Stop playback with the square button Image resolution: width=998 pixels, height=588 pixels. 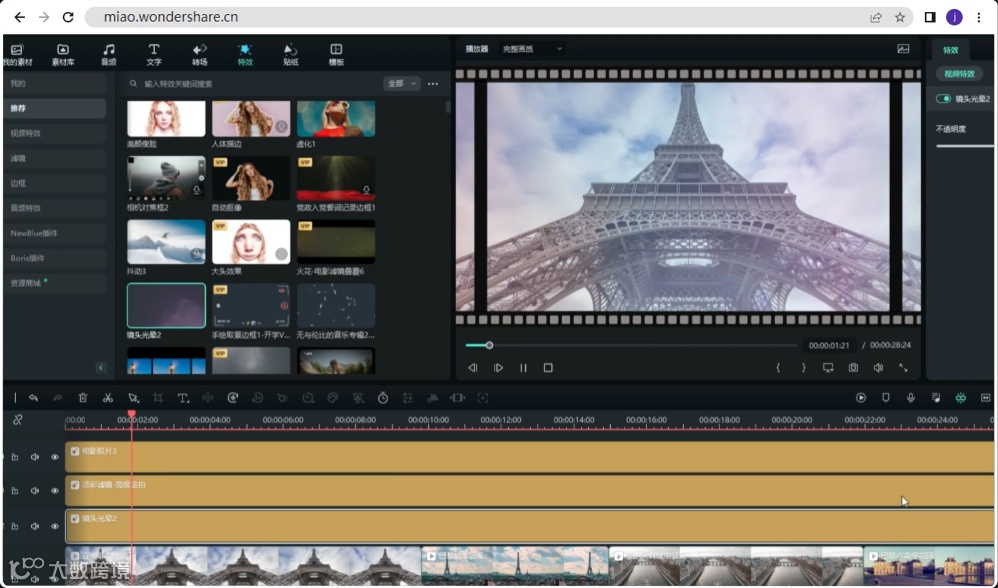coord(548,368)
